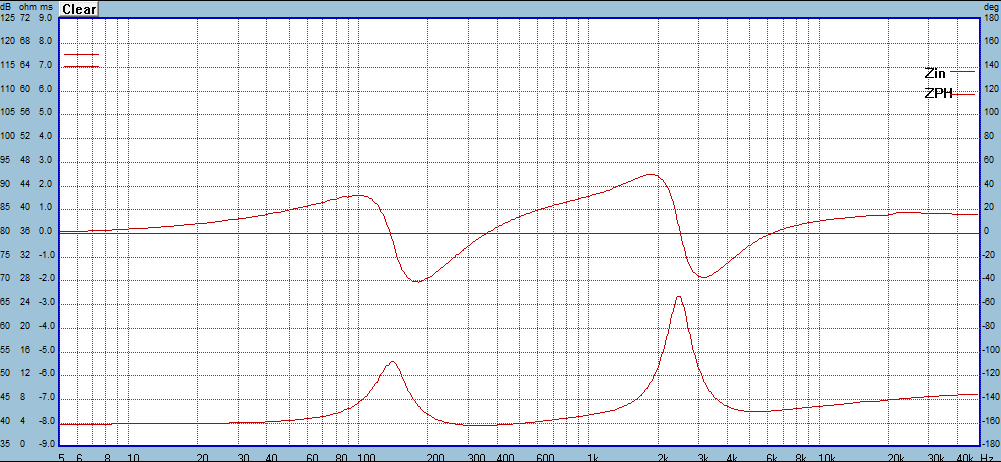
Task: Click the 3k frequency axis label
Action: [704, 457]
